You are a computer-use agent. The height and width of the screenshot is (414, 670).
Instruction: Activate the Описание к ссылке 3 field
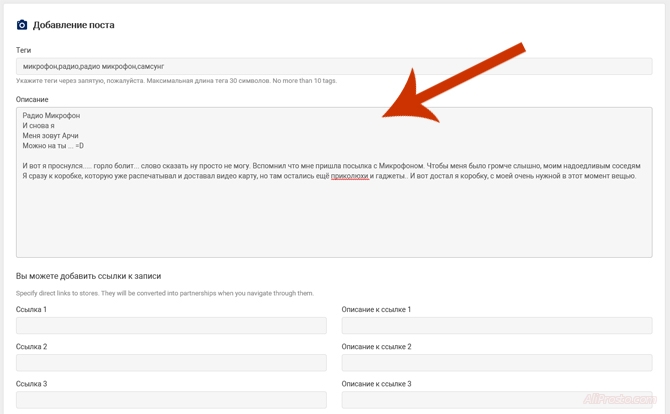(x=496, y=400)
